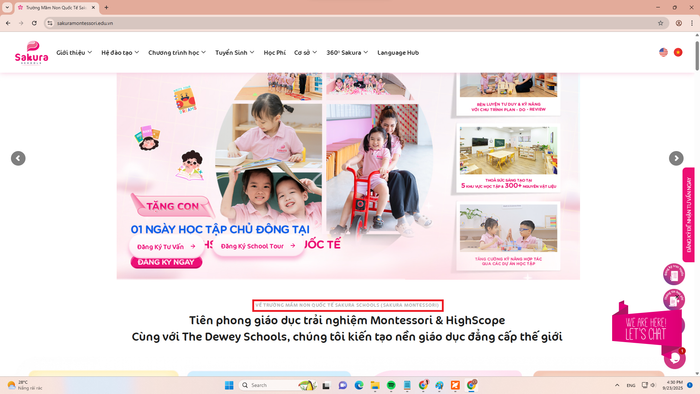The image size is (700, 394).
Task: Close the Trường Mầm Non Quốc Tế tab
Action: pyautogui.click(x=93, y=8)
